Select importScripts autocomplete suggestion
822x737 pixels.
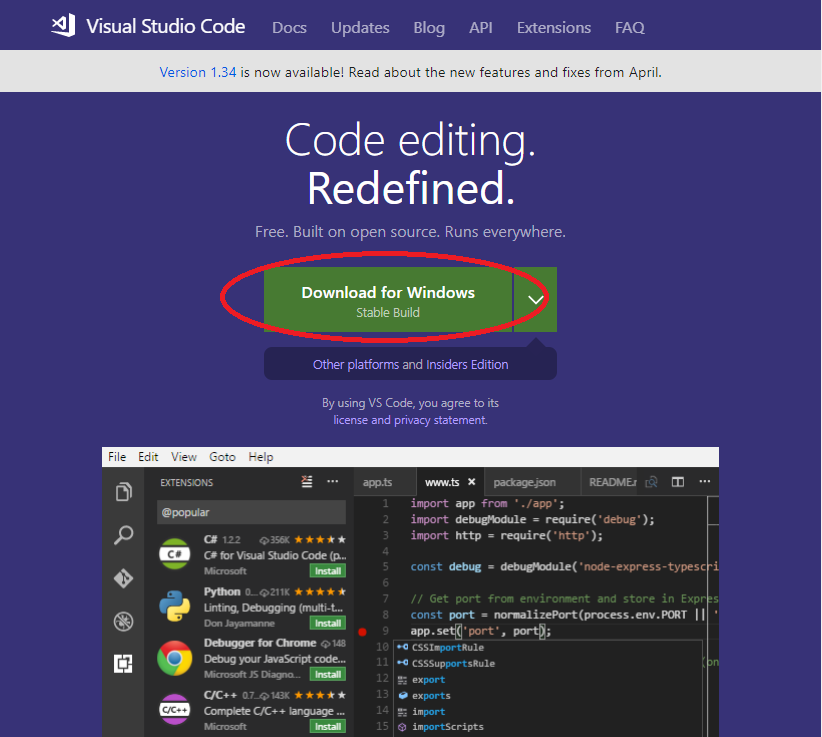(548, 727)
